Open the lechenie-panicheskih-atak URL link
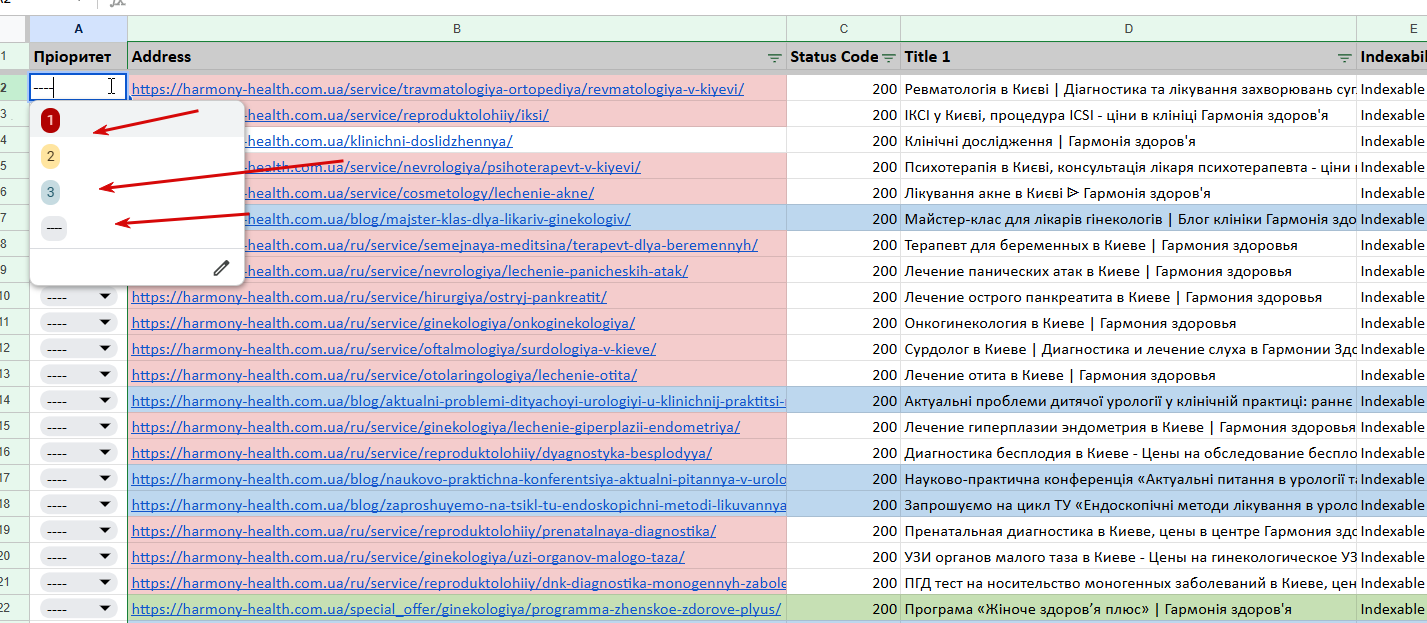 click(x=466, y=271)
